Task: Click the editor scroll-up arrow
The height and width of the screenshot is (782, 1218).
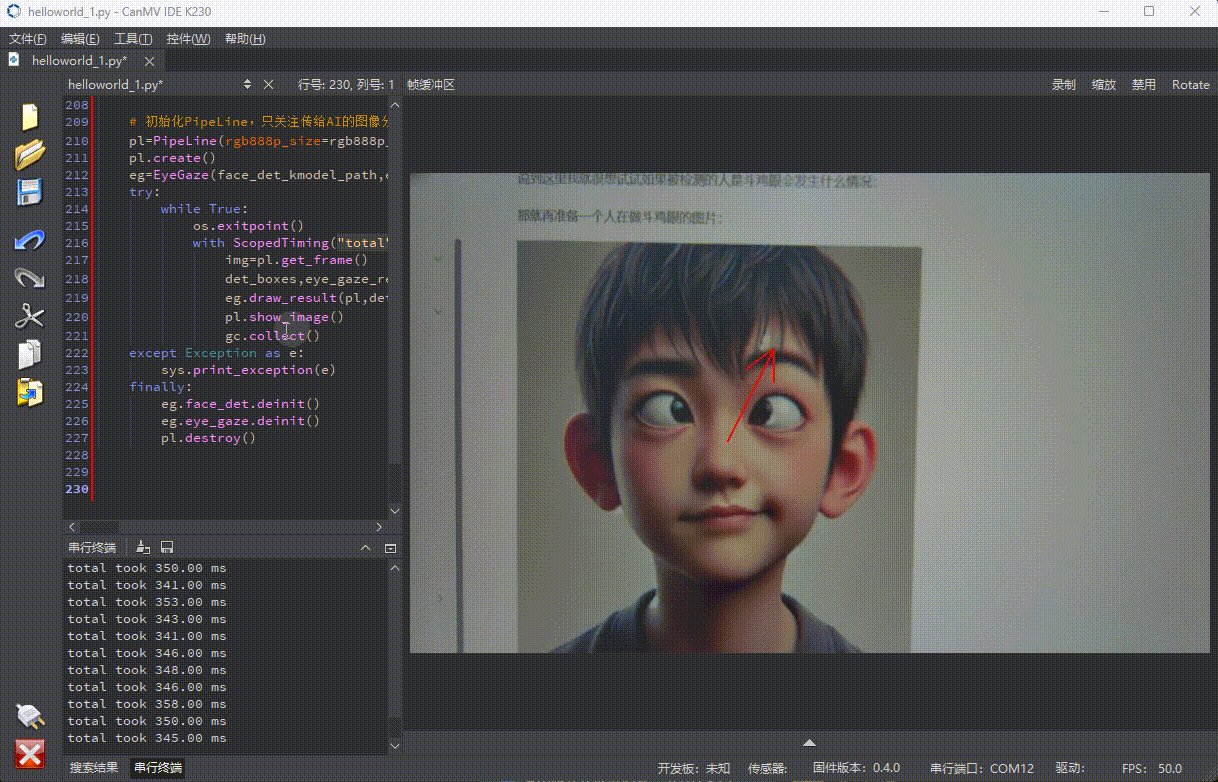Action: tap(394, 104)
